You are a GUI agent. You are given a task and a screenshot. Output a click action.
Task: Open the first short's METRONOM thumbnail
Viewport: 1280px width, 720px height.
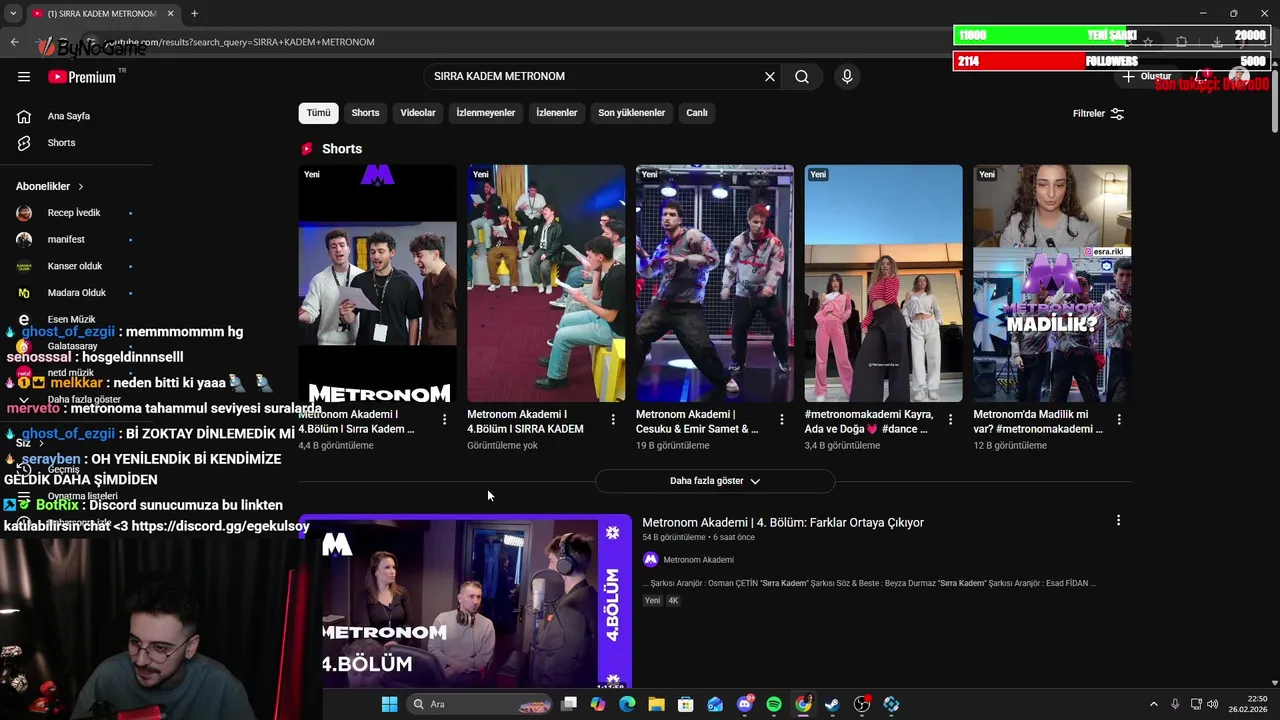pos(377,283)
